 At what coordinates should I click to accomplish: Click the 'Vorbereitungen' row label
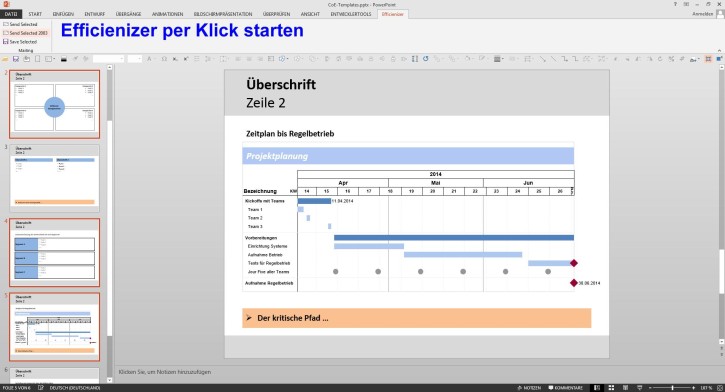[261, 238]
